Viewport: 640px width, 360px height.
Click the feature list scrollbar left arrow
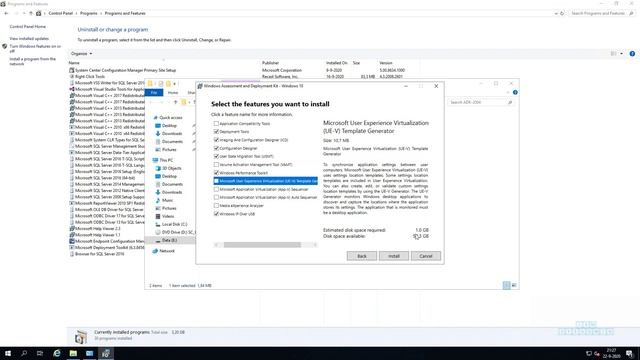point(216,245)
